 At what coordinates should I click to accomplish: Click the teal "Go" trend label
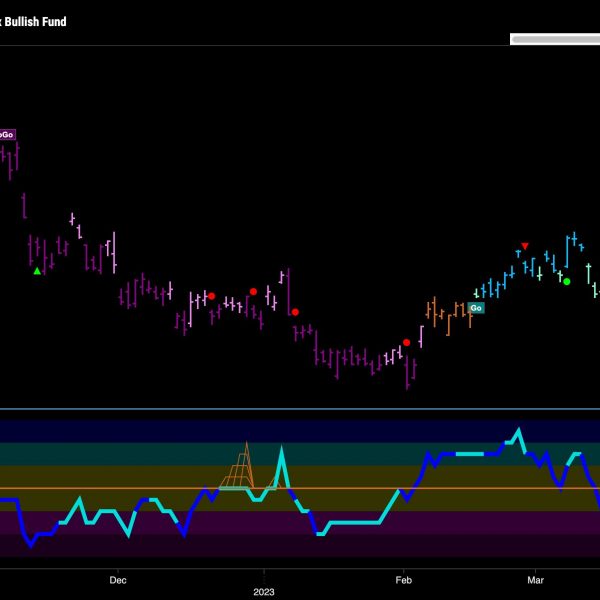click(x=476, y=308)
